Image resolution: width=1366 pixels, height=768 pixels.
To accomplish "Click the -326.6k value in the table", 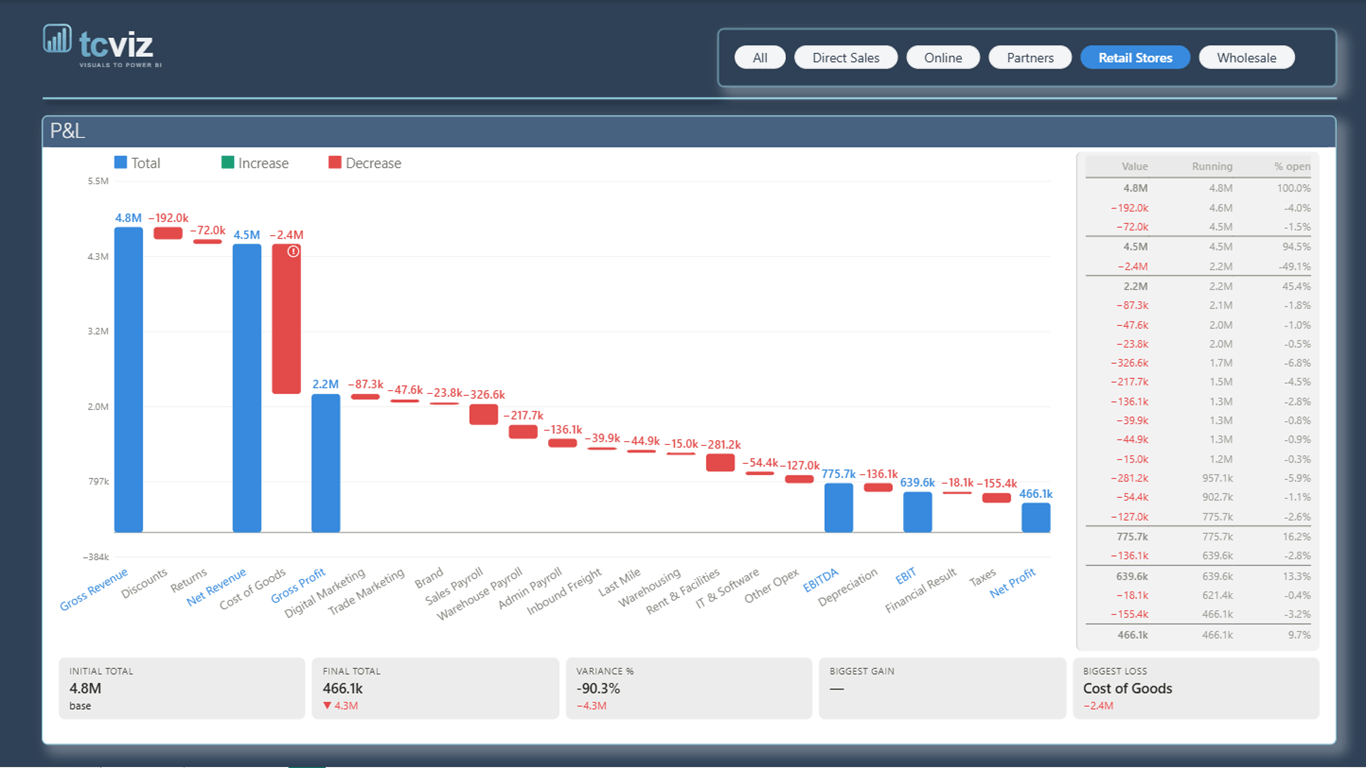I will 1129,363.
